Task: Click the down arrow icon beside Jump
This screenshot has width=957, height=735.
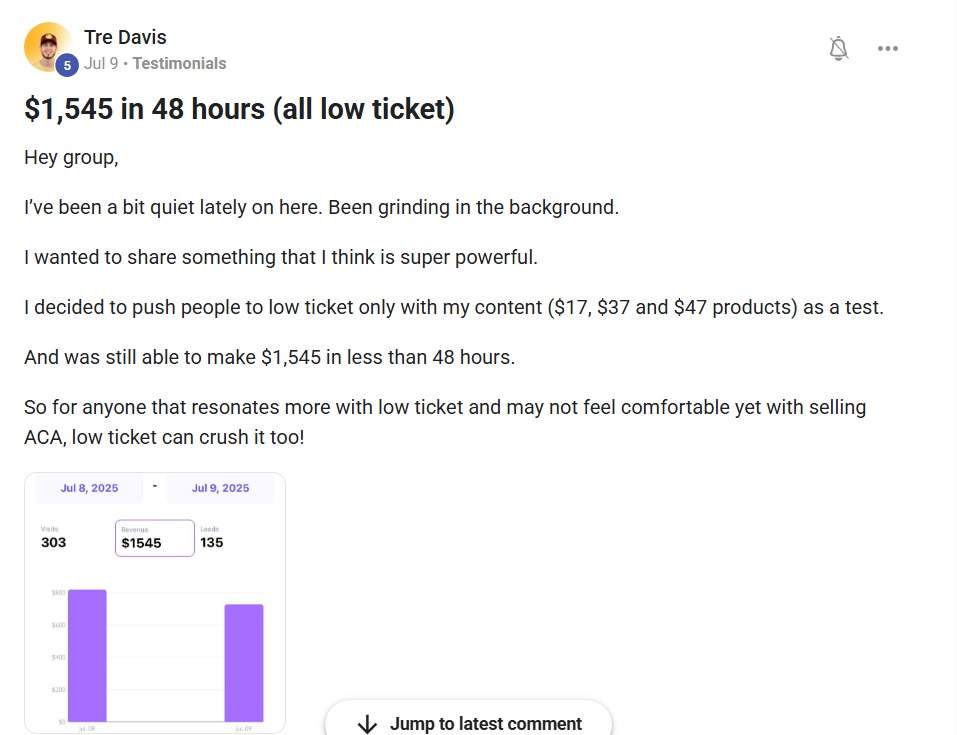Action: coord(367,724)
